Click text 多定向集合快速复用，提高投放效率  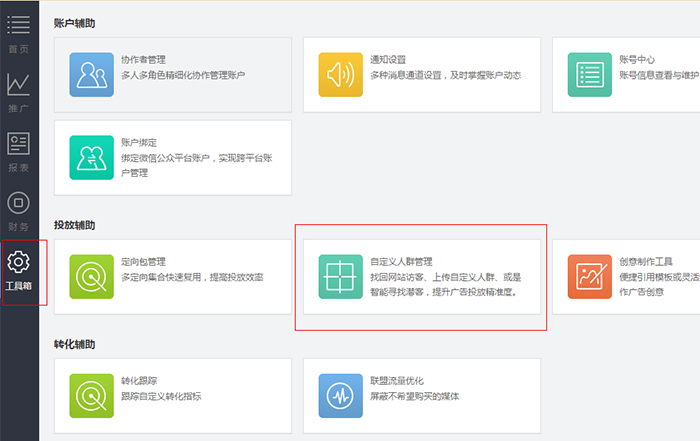pos(192,277)
